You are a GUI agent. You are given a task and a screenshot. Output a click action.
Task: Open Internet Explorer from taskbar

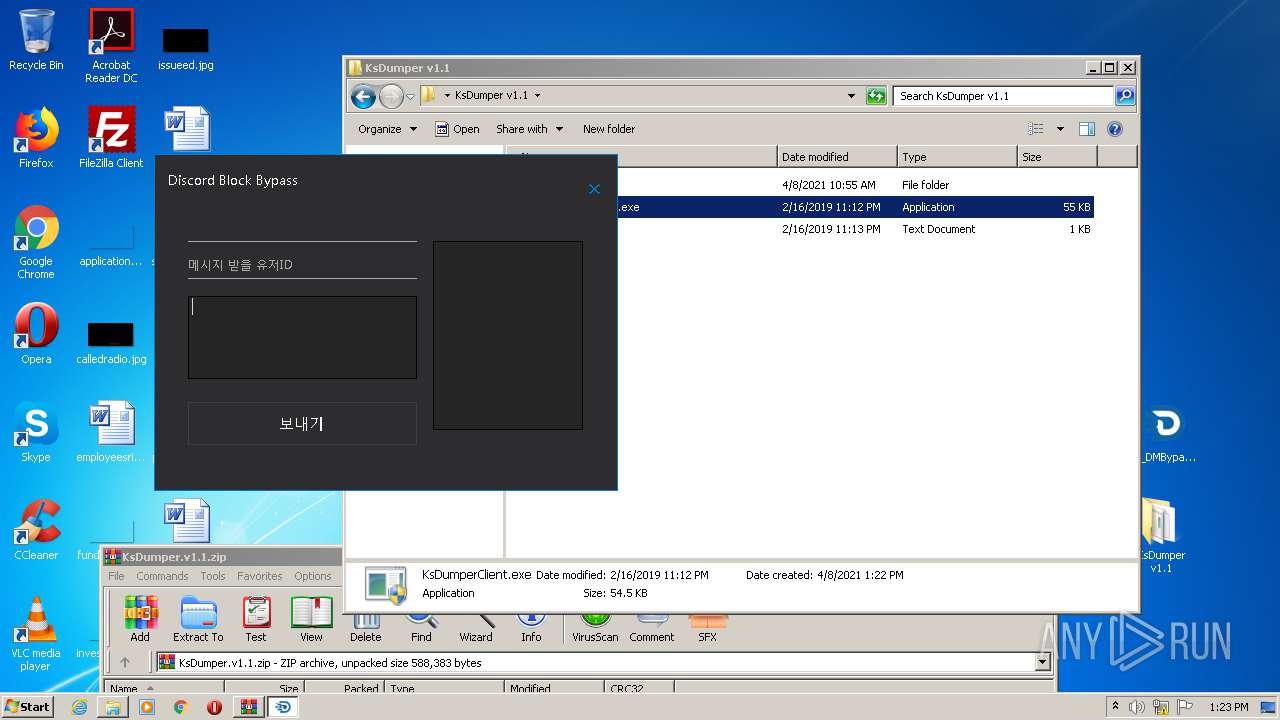coord(79,707)
